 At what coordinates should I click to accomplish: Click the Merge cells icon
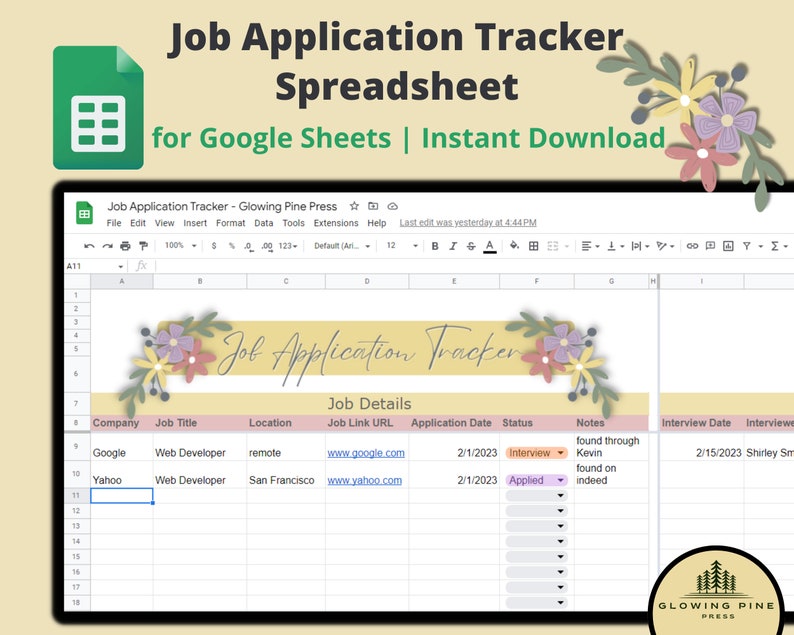coord(552,246)
